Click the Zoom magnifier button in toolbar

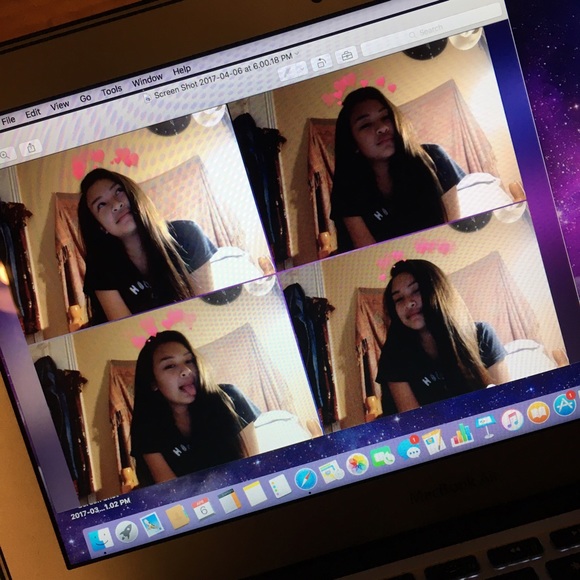(x=5, y=155)
